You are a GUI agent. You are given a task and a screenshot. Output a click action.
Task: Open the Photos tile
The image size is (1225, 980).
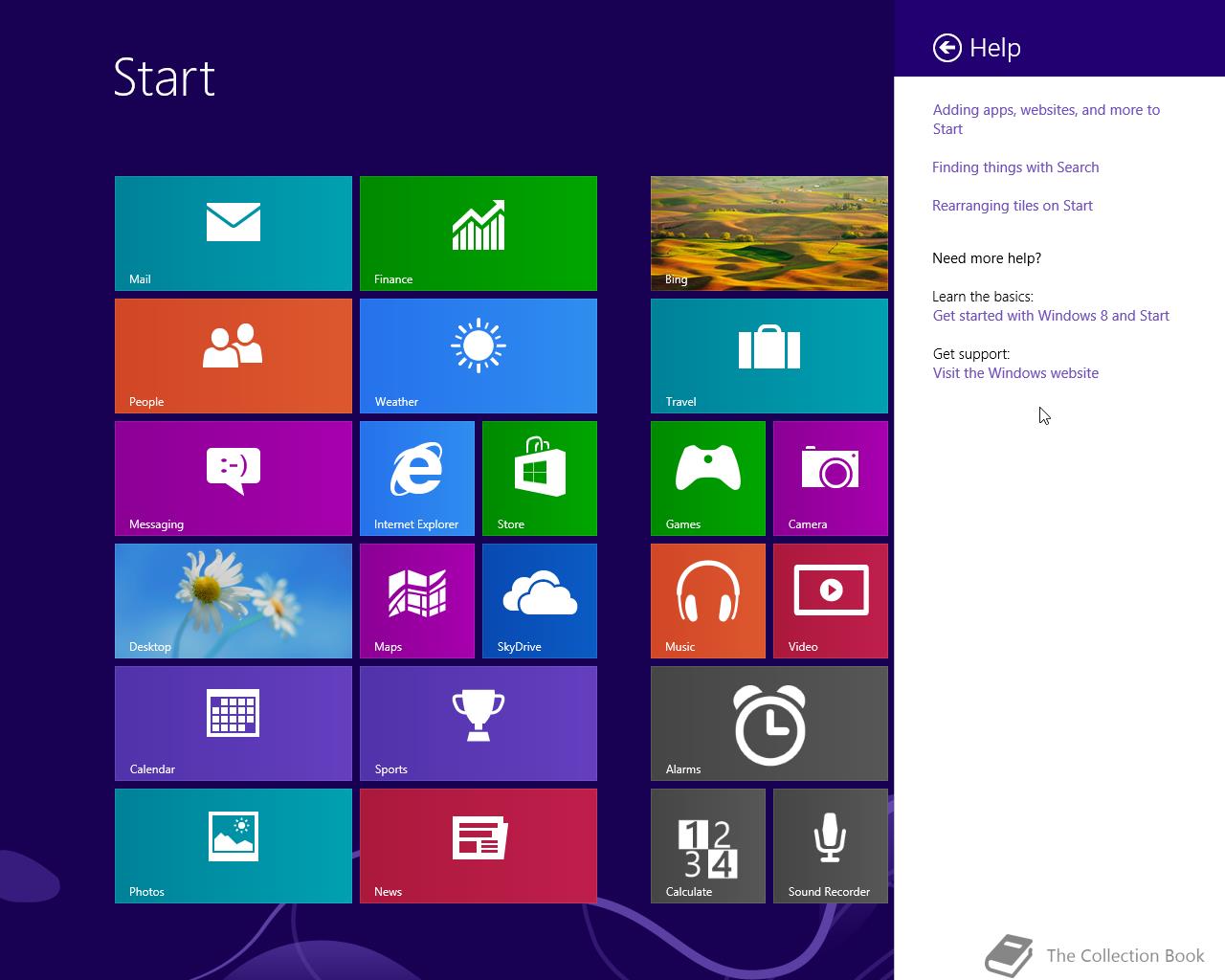[x=234, y=846]
